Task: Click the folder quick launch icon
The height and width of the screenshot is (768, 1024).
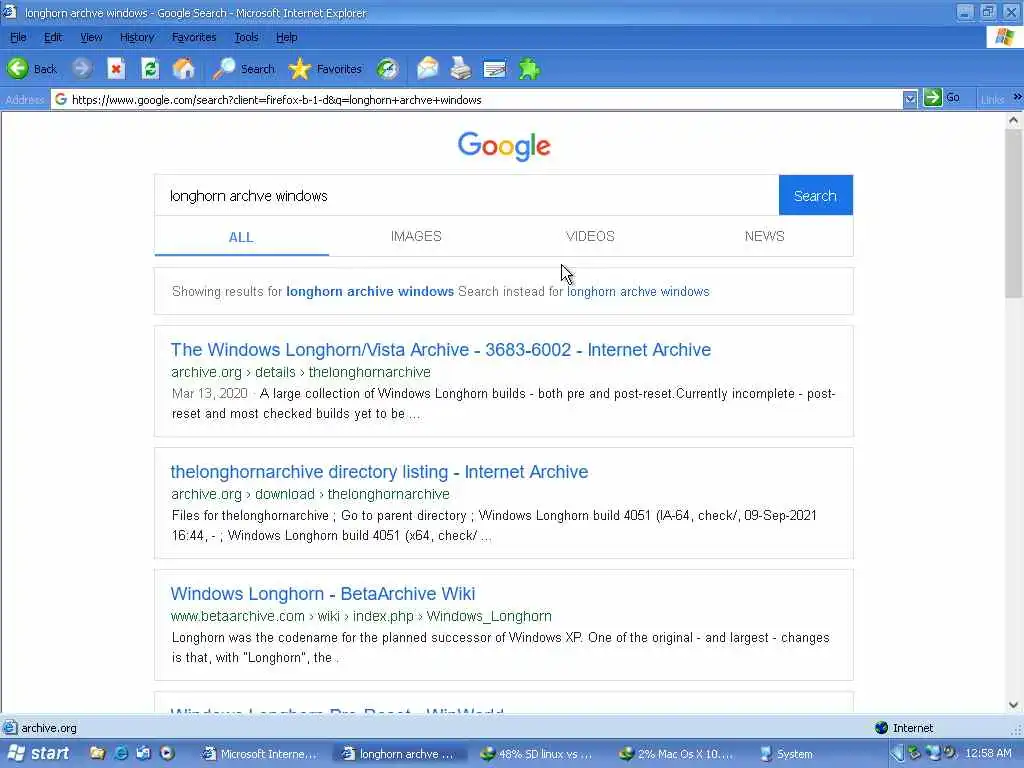Action: 97,753
